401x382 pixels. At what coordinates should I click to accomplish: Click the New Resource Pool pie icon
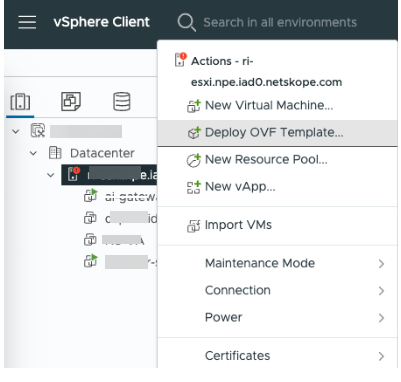(194, 160)
